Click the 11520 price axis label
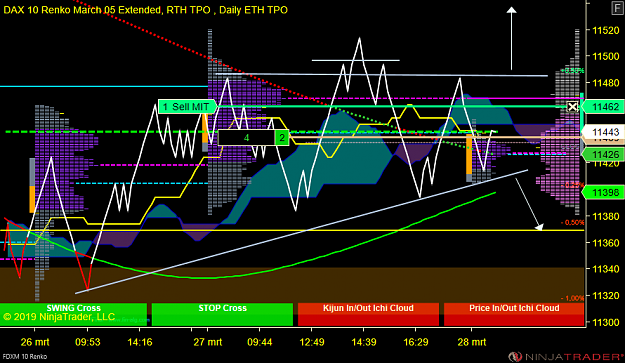Image resolution: width=625 pixels, height=363 pixels. click(606, 30)
